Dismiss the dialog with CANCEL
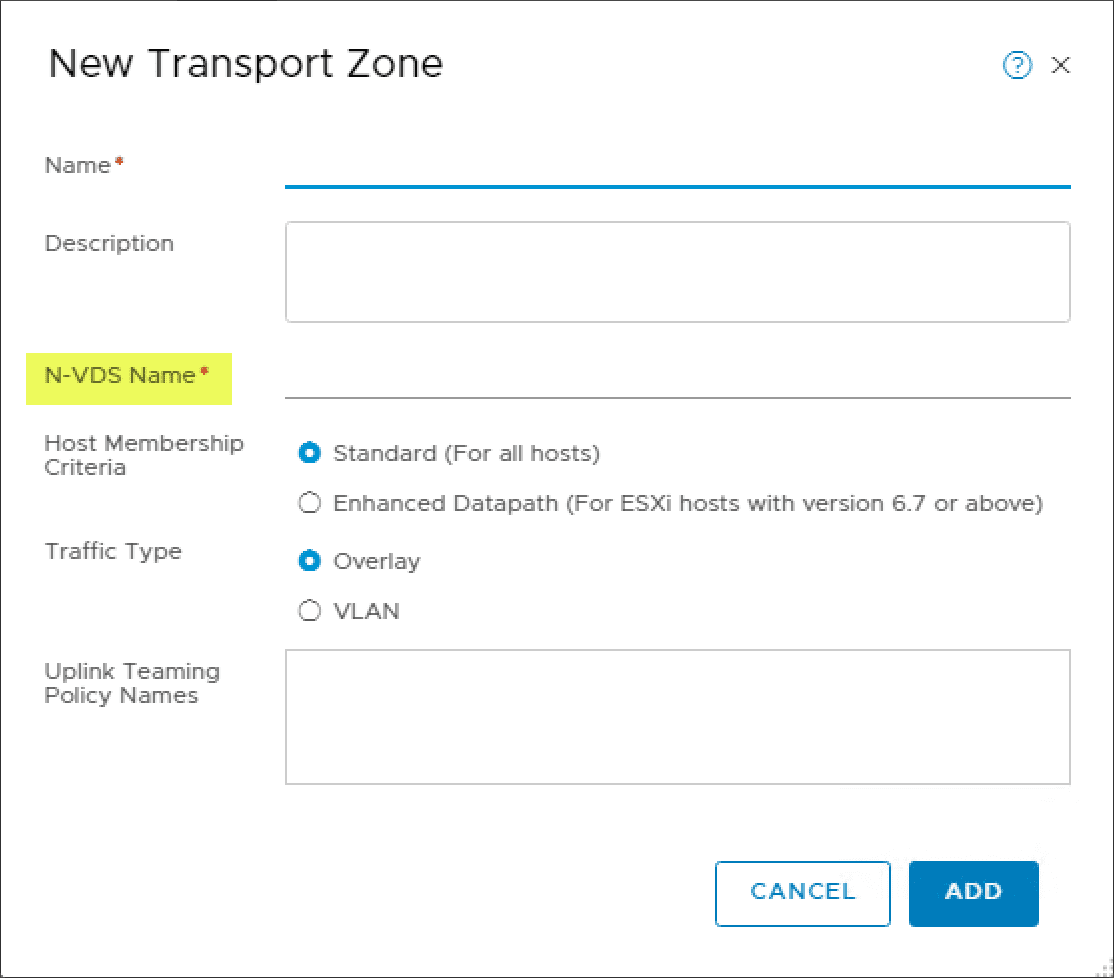This screenshot has height=978, width=1114. coord(802,892)
